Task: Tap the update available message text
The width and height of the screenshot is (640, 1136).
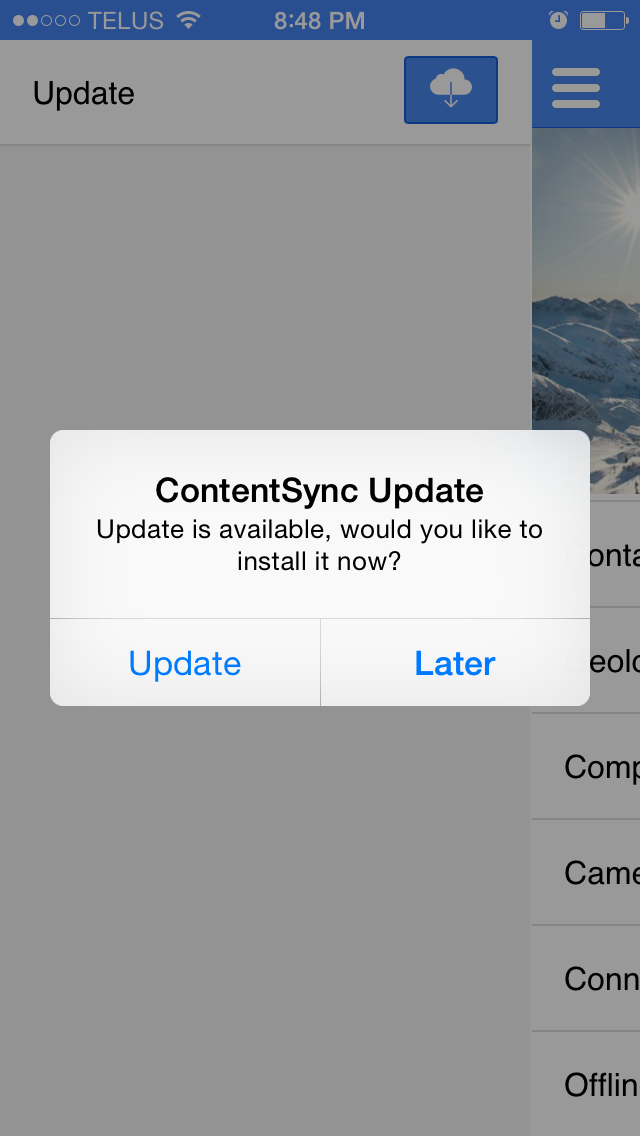Action: point(320,545)
